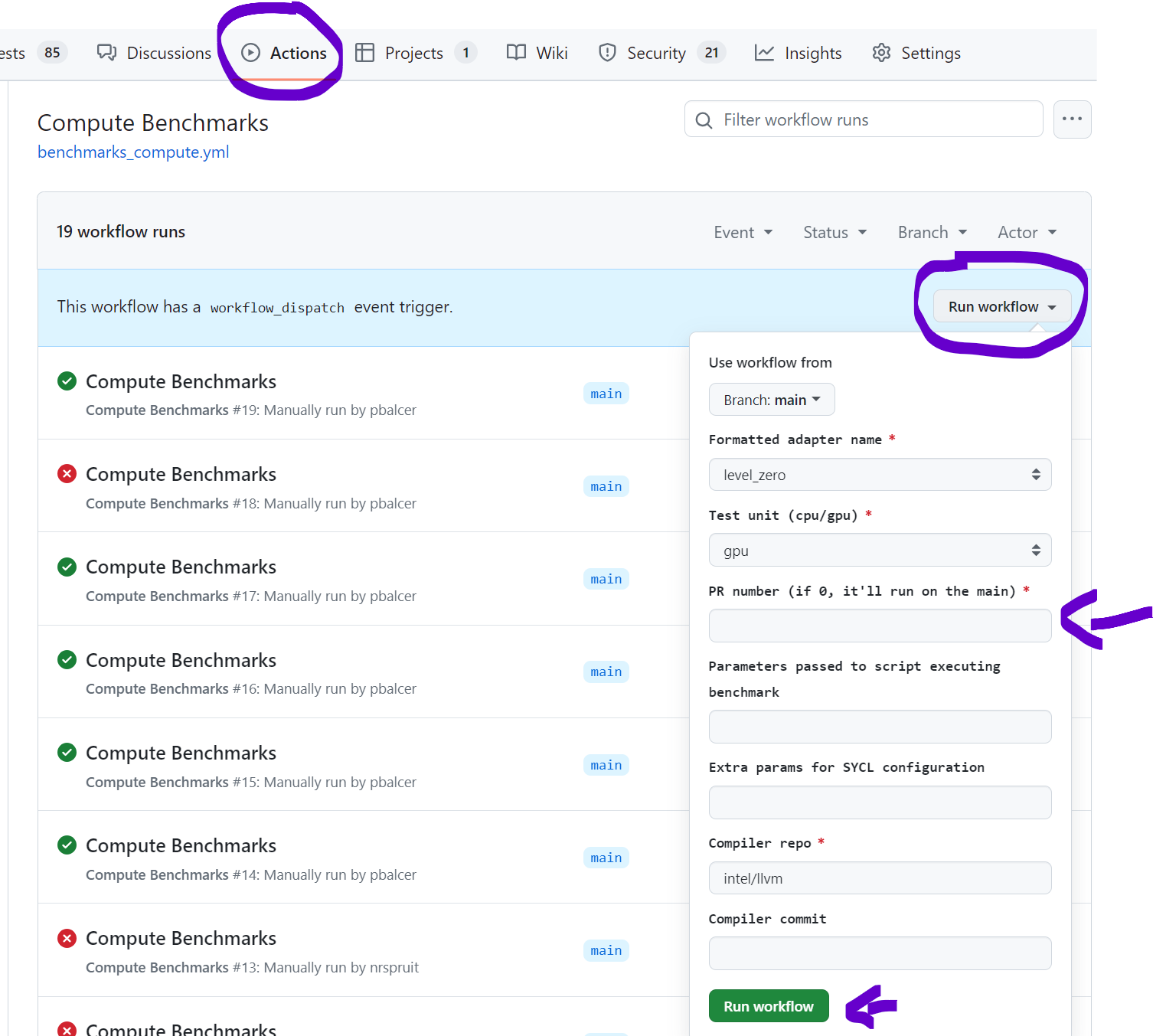Click the main branch label on run #17
Image resolution: width=1153 pixels, height=1036 pixels.
[x=606, y=579]
